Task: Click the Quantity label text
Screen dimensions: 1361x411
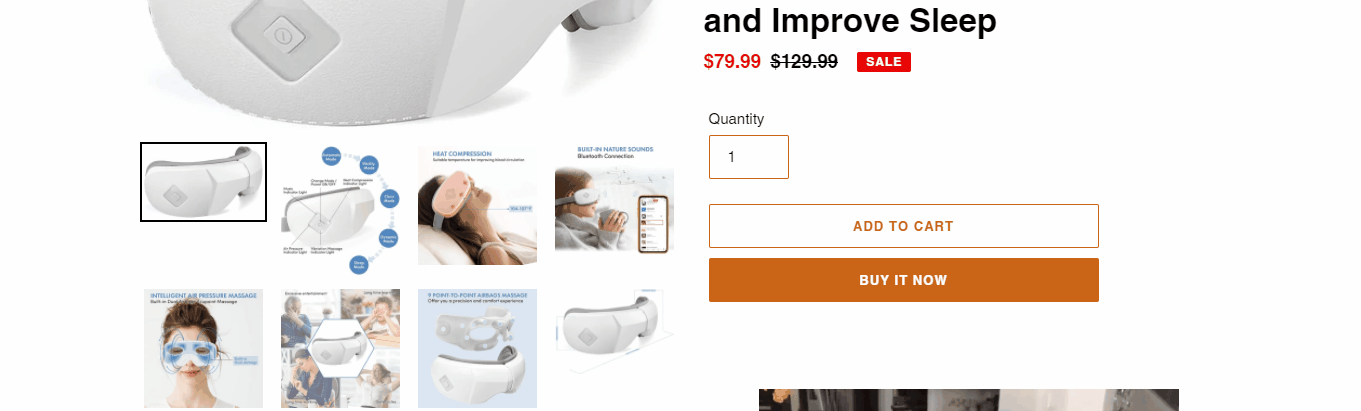Action: (x=736, y=119)
